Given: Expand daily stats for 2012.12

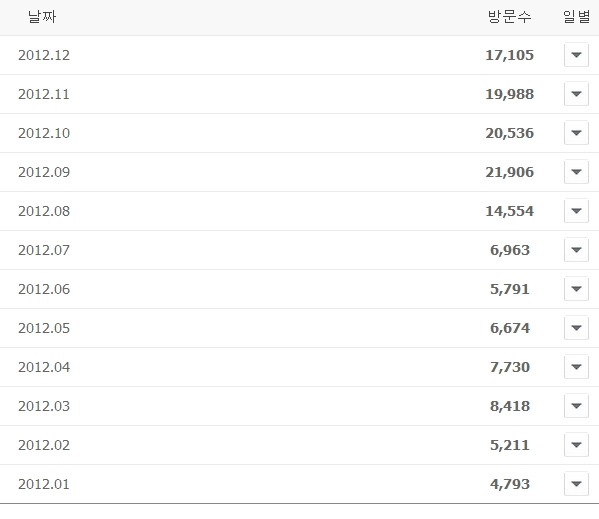Looking at the screenshot, I should tap(576, 55).
